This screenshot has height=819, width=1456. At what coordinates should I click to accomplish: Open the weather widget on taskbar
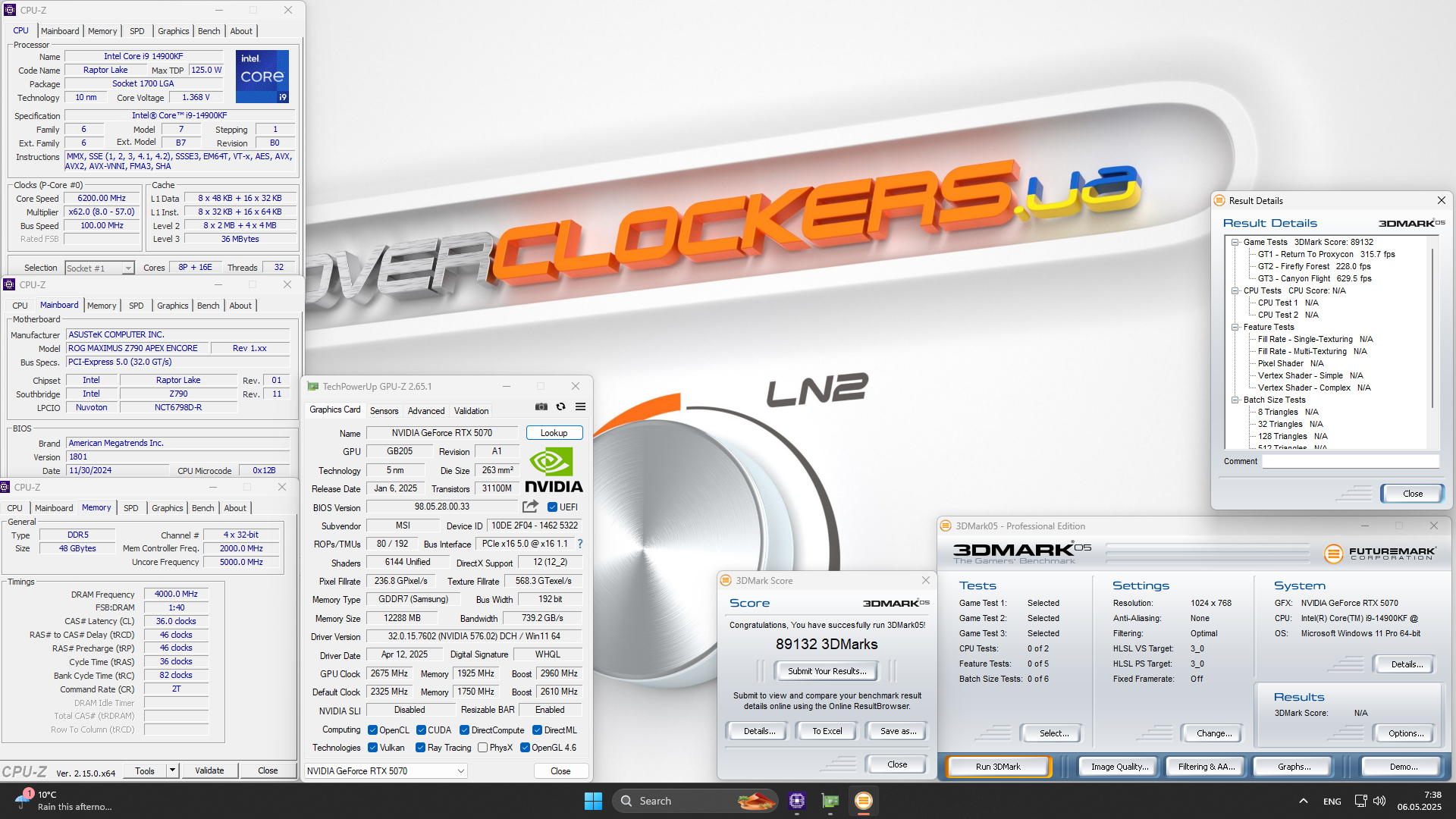coord(62,801)
